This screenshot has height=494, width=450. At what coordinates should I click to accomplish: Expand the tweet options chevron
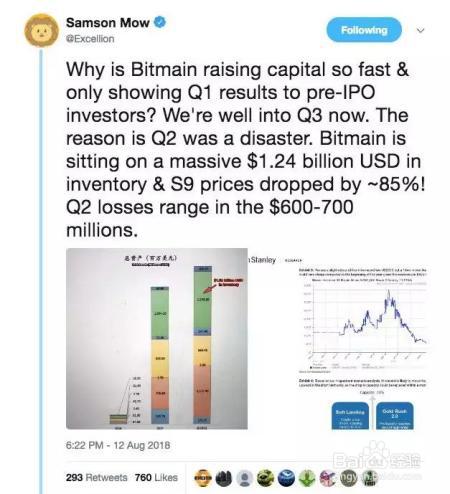(421, 30)
